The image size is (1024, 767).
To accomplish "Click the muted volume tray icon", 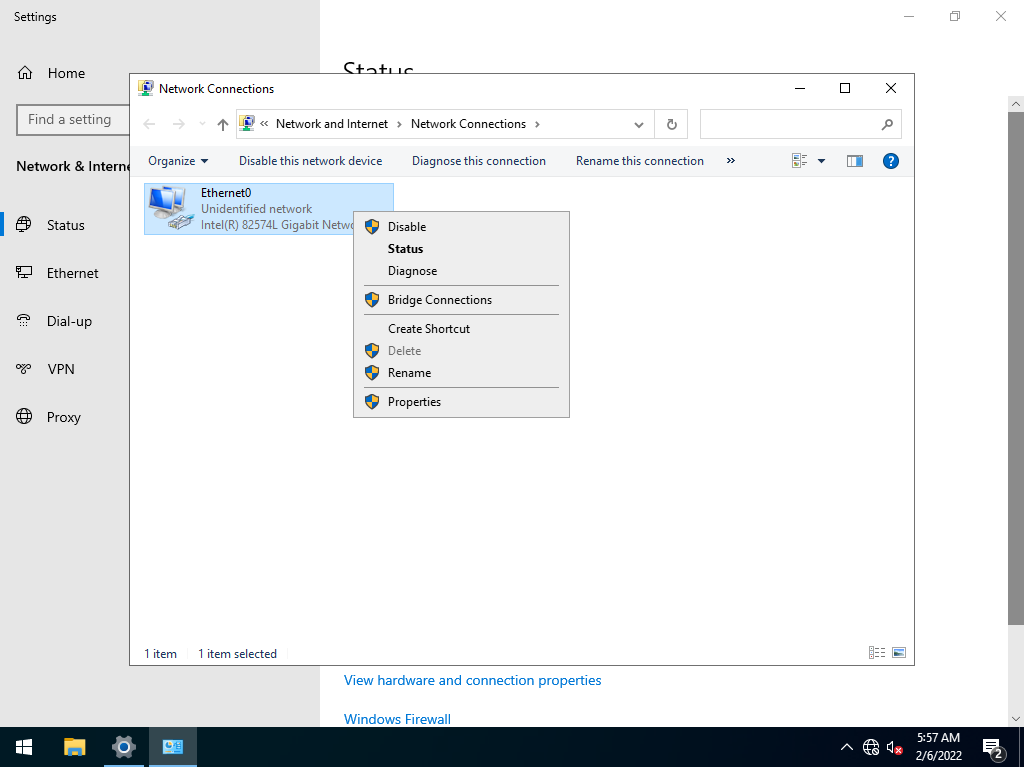I will click(x=895, y=747).
